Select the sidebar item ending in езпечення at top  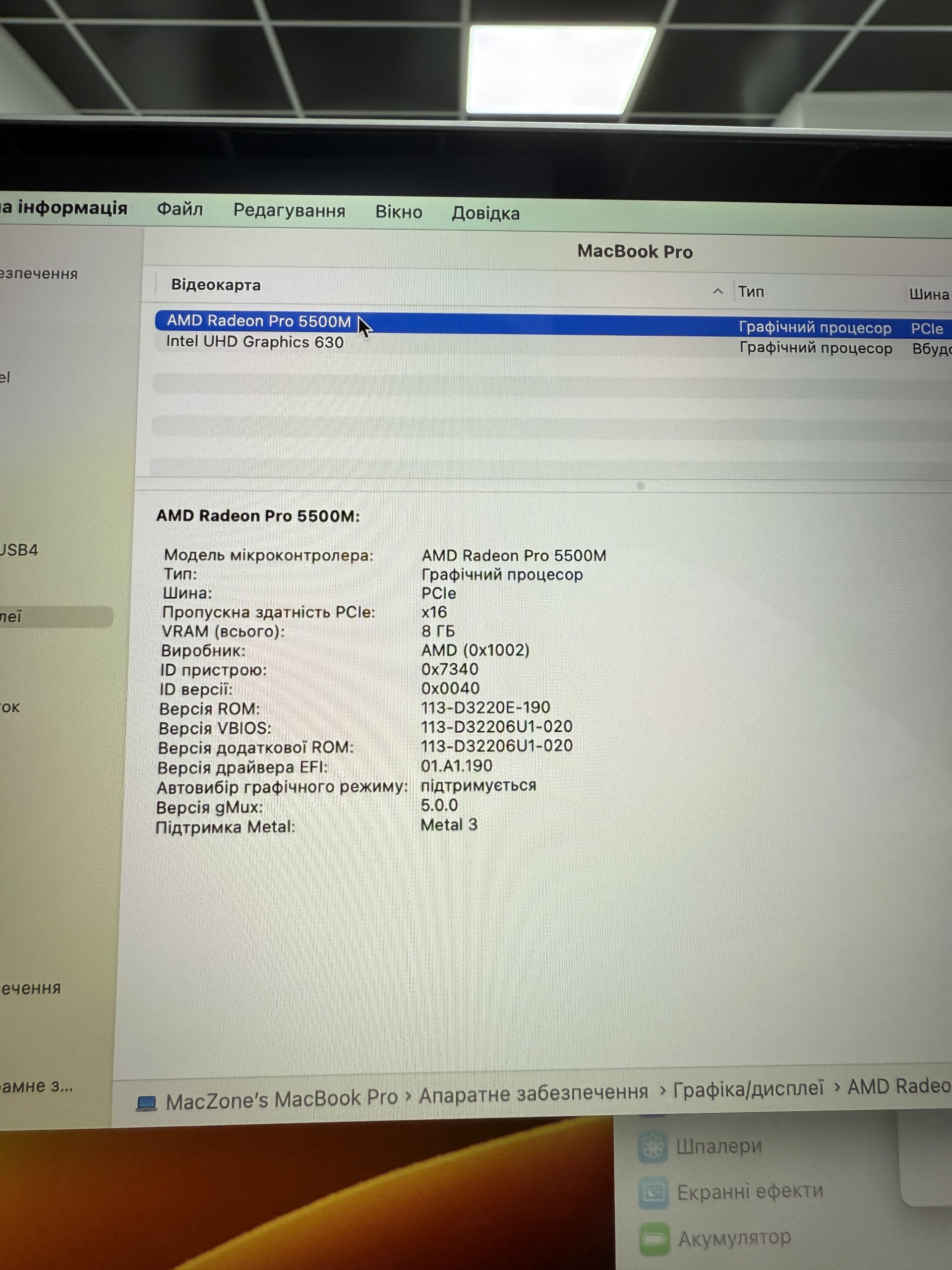[39, 273]
